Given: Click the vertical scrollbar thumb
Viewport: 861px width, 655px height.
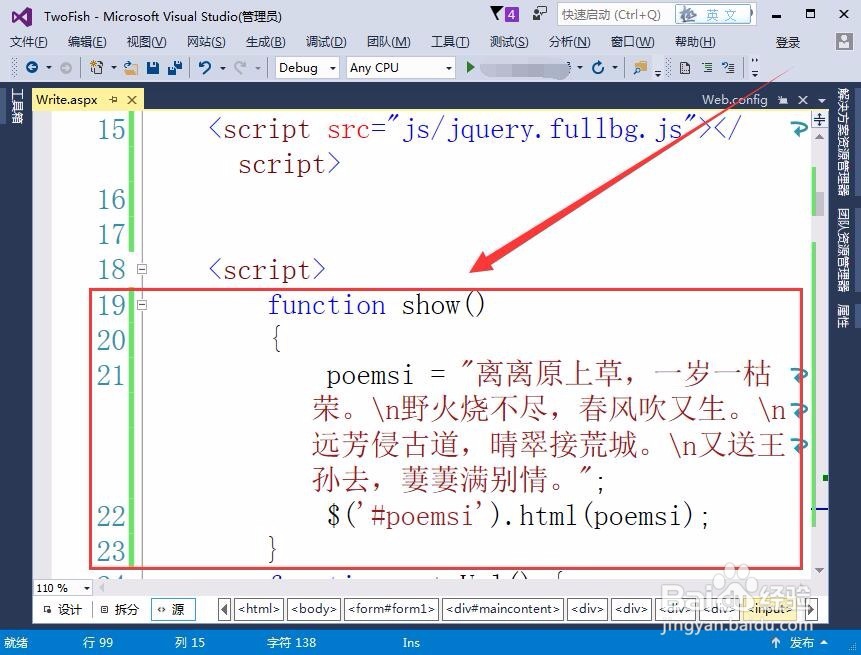Looking at the screenshot, I should (819, 204).
